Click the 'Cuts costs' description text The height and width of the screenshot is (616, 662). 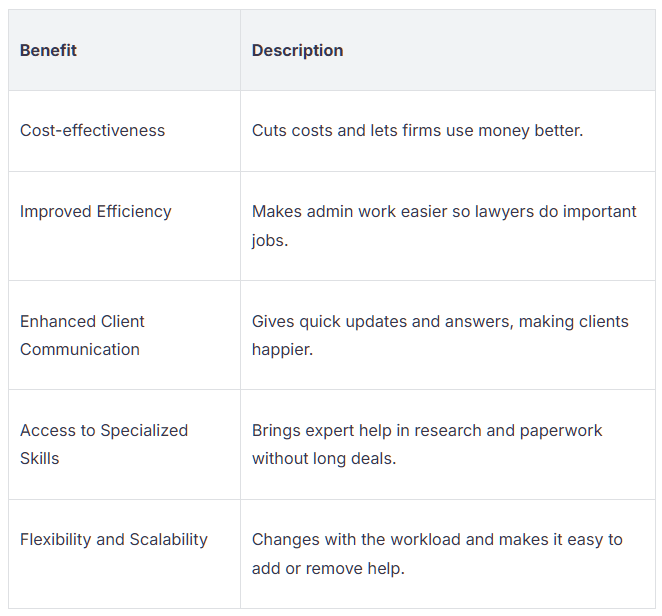click(x=417, y=130)
